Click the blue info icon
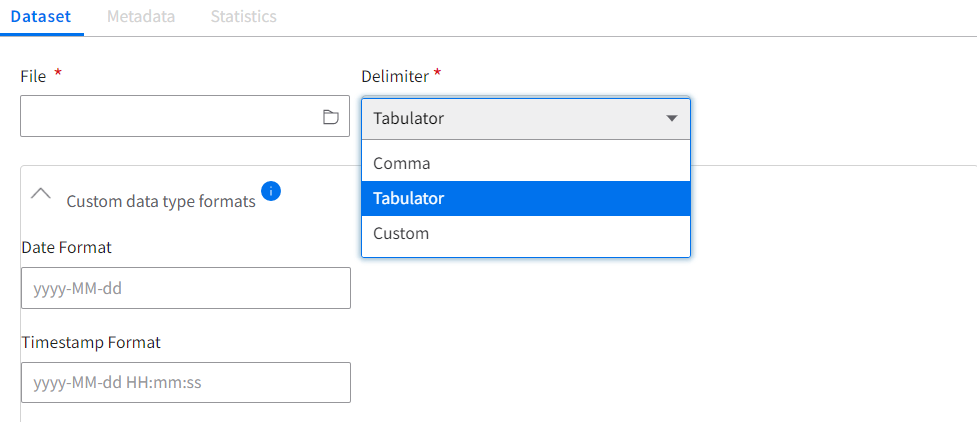Image resolution: width=977 pixels, height=422 pixels. point(271,191)
